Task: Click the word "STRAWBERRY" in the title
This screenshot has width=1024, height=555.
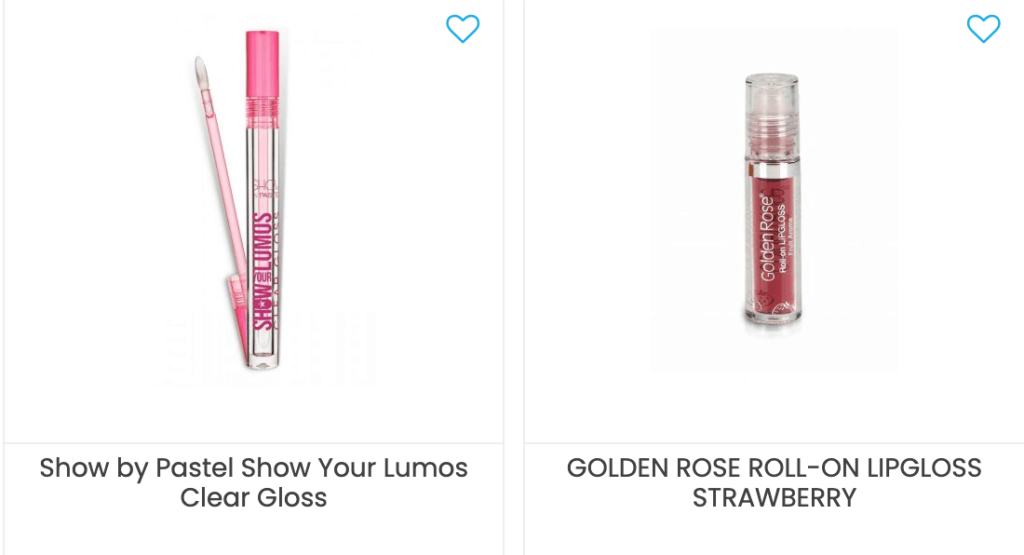Action: (x=774, y=497)
